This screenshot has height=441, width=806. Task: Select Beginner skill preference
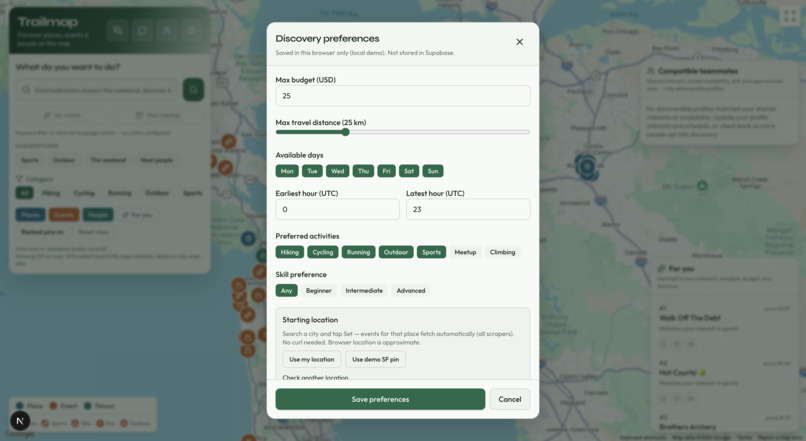pos(319,290)
